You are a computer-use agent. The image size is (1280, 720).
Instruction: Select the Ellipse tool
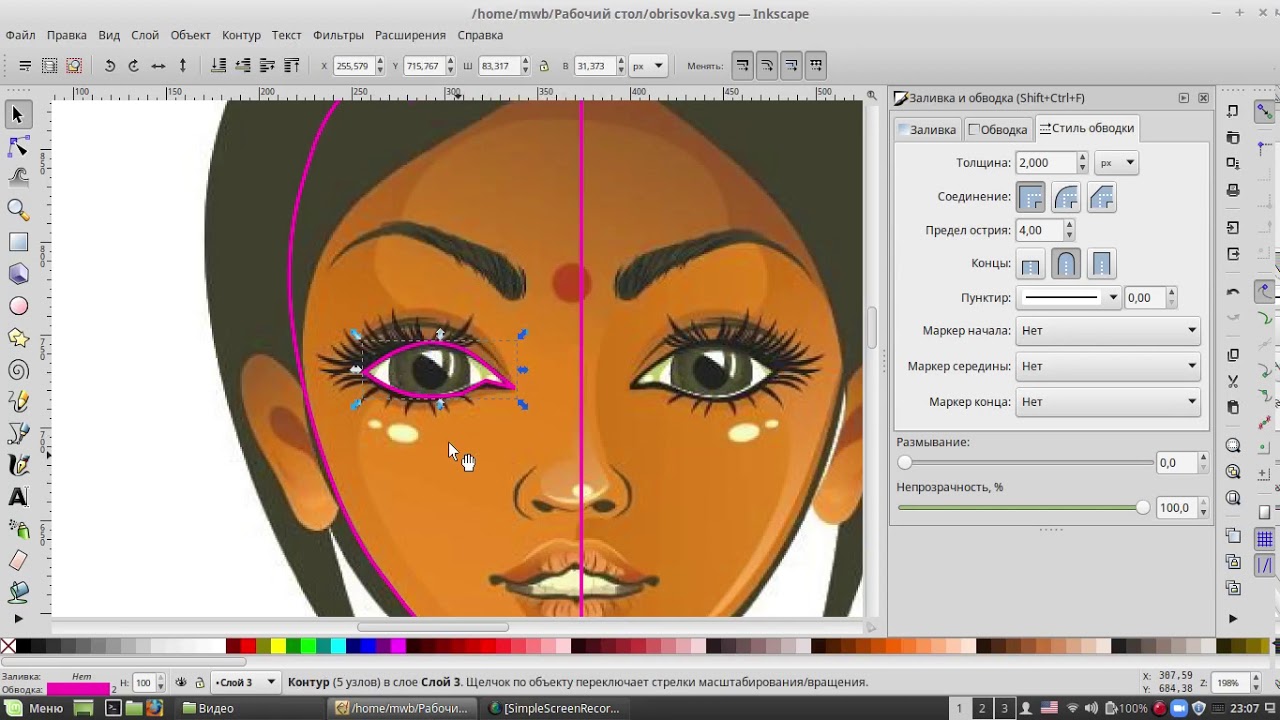pos(17,306)
